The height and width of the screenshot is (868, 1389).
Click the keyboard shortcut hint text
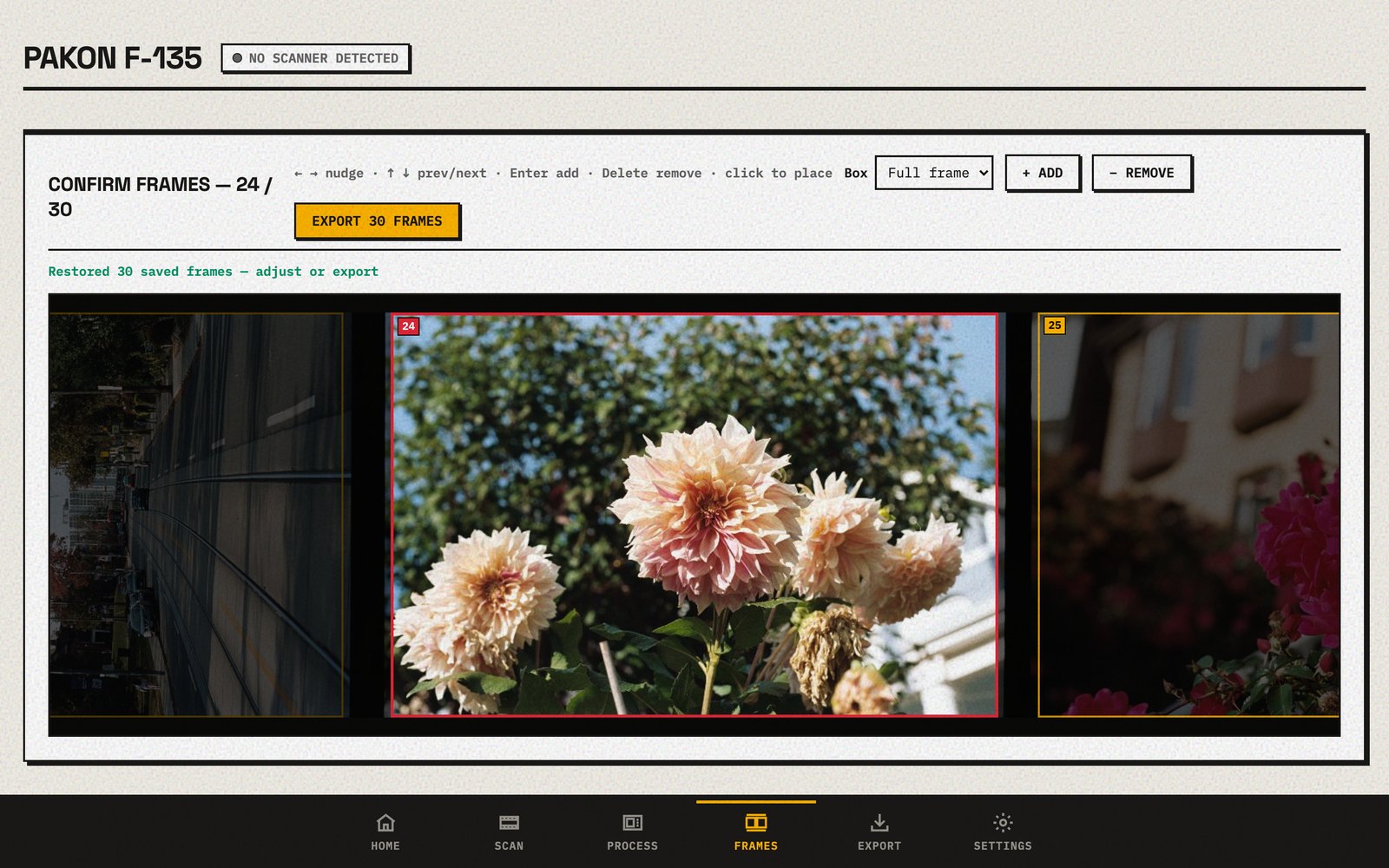[x=563, y=174]
